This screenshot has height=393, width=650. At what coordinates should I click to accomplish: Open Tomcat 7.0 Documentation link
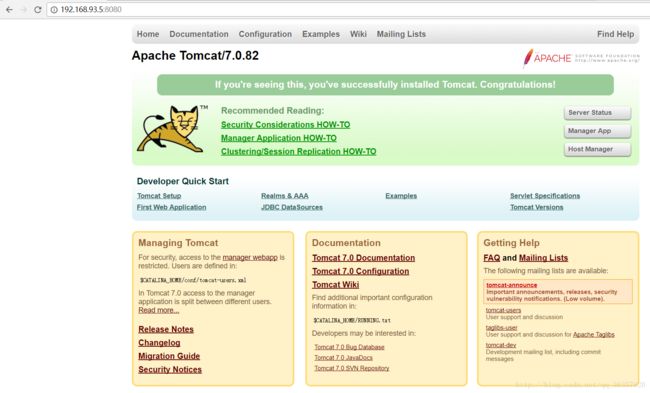click(x=364, y=258)
